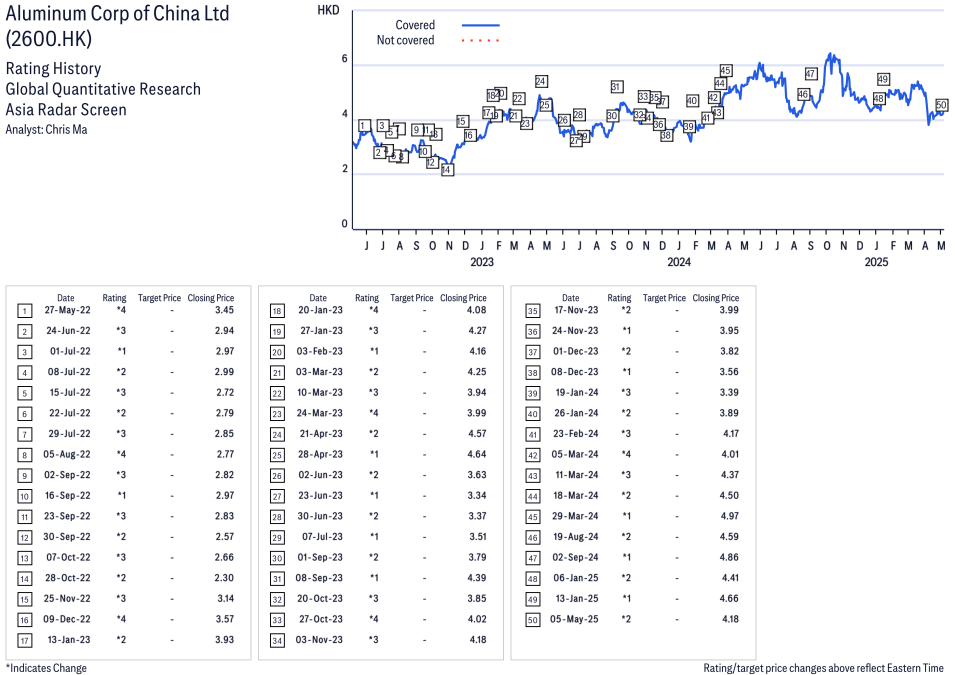This screenshot has height=675, width=955.
Task: Select chart marker 49 on the price chart
Action: tap(883, 79)
